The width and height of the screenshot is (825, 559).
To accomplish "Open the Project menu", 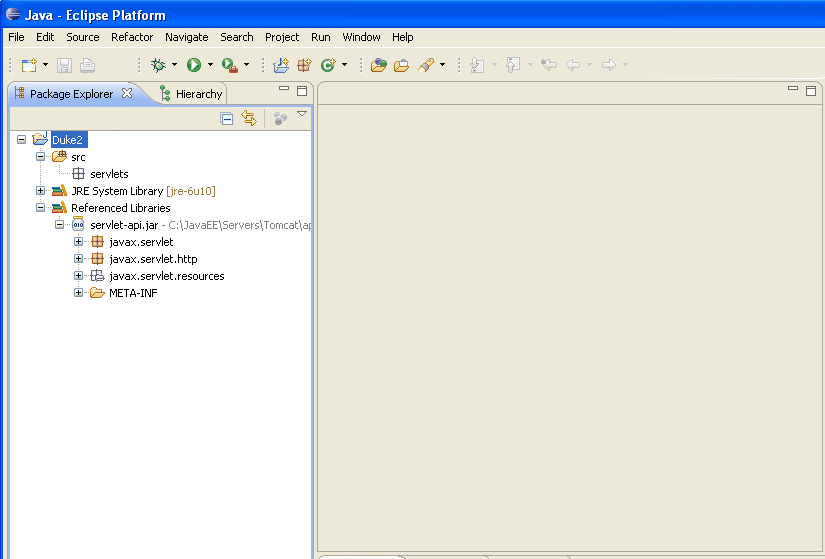I will pyautogui.click(x=282, y=37).
